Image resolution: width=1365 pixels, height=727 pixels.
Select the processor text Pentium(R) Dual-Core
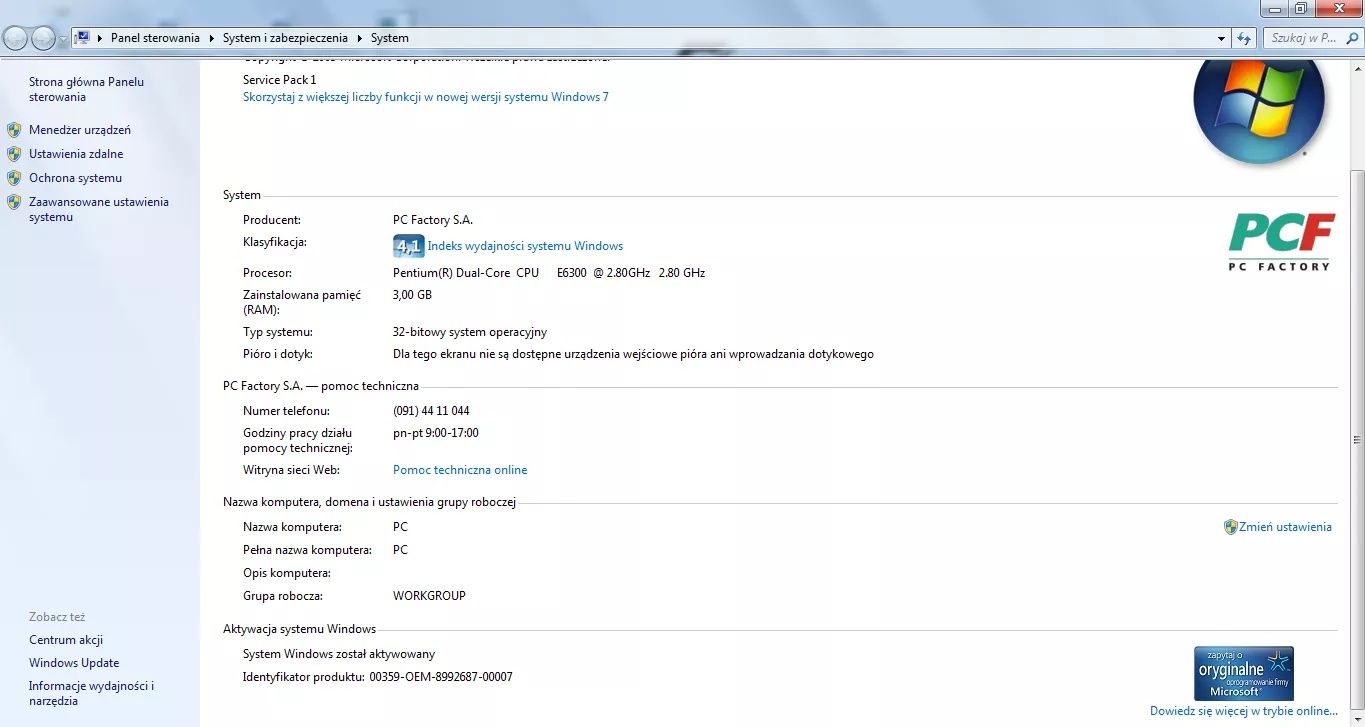tap(549, 273)
